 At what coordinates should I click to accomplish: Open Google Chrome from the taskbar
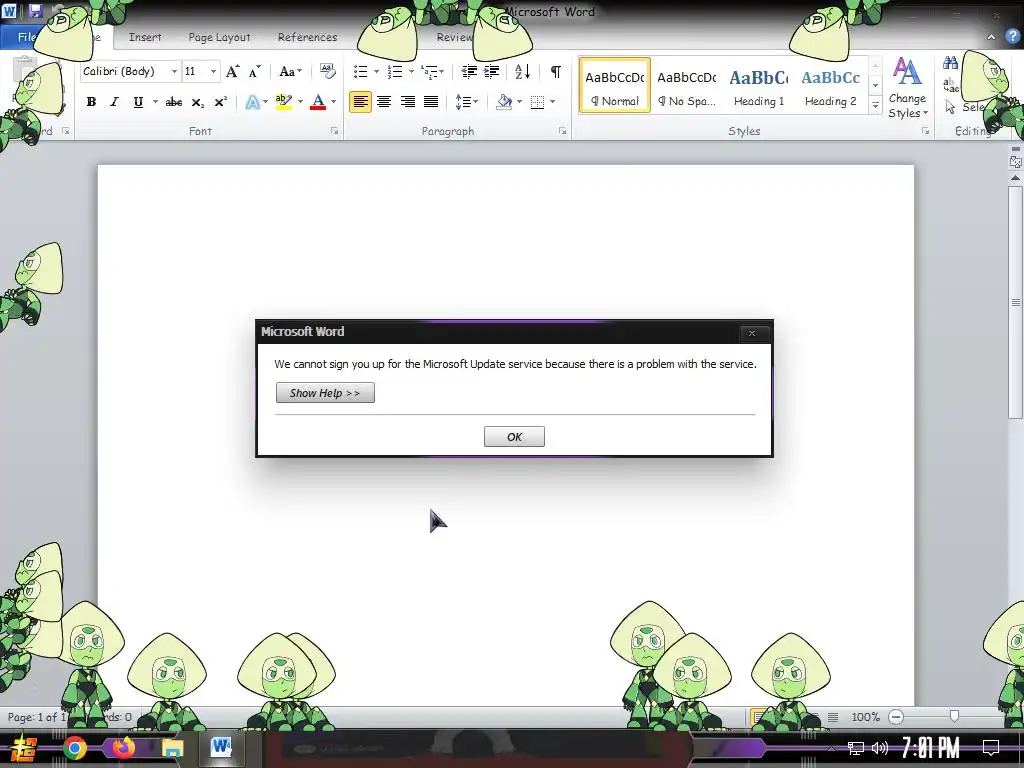click(74, 748)
